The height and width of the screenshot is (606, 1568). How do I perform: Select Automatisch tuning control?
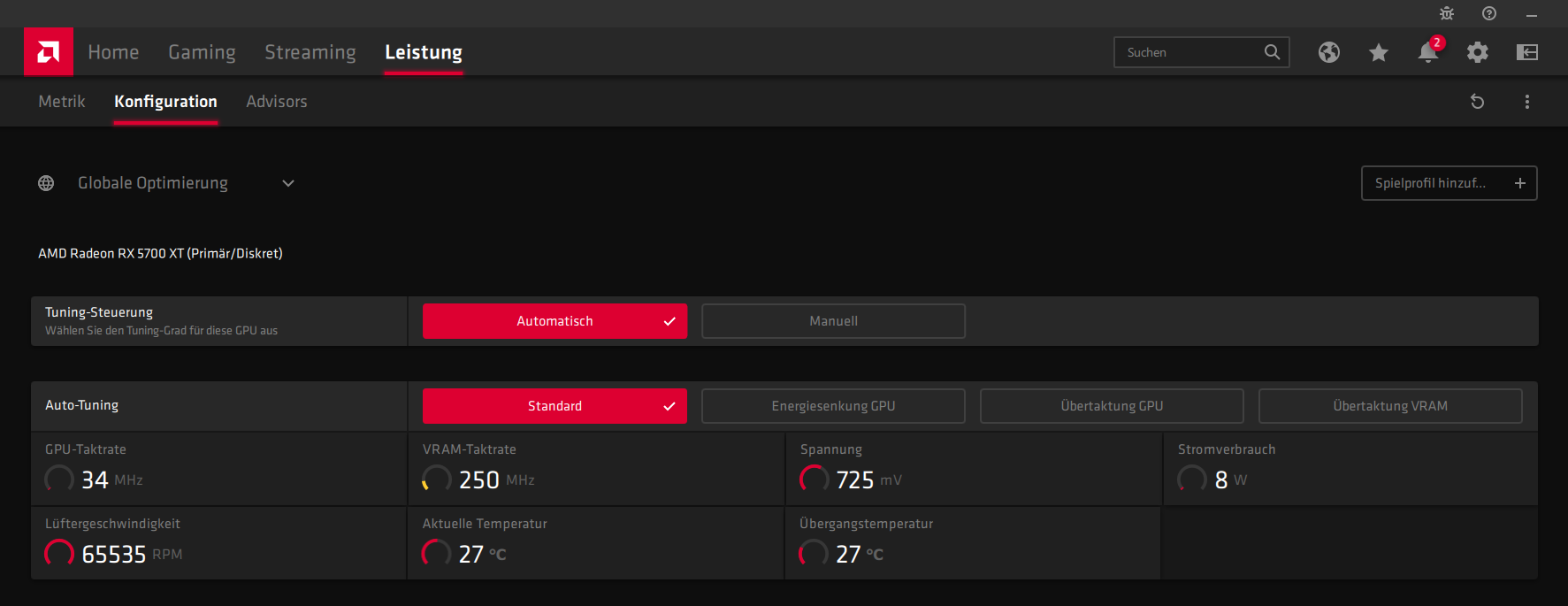(555, 321)
